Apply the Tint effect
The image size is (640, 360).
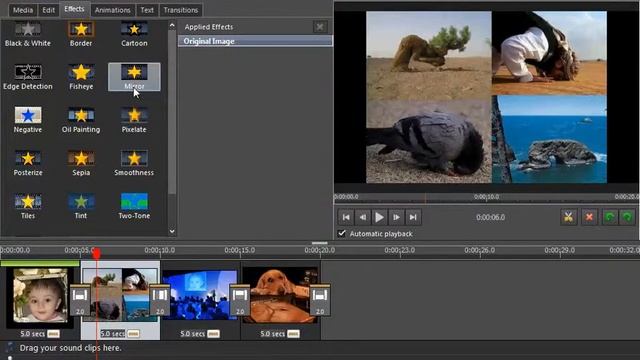[x=81, y=207]
